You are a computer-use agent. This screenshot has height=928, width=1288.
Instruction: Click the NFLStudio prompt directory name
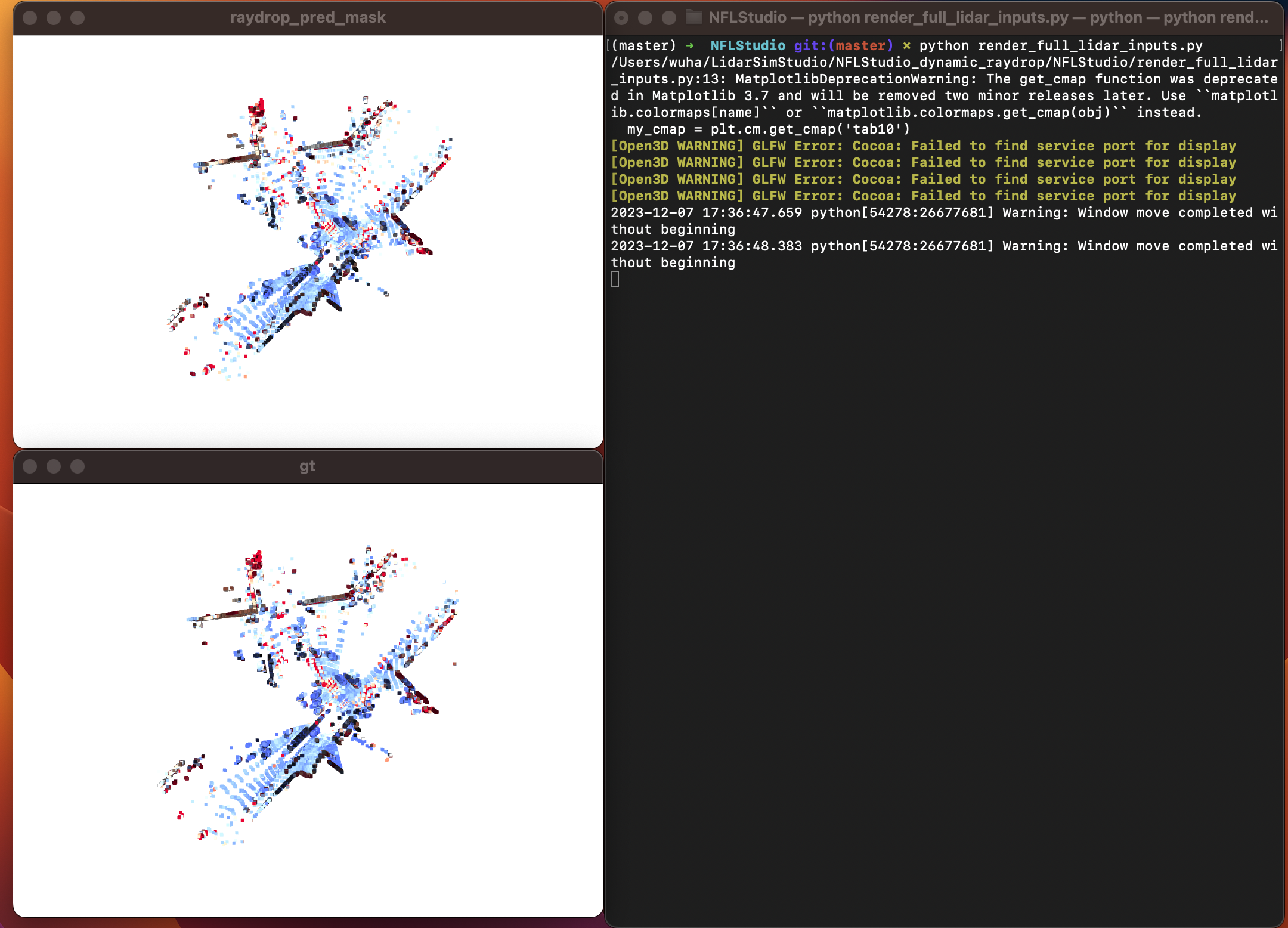[x=747, y=46]
